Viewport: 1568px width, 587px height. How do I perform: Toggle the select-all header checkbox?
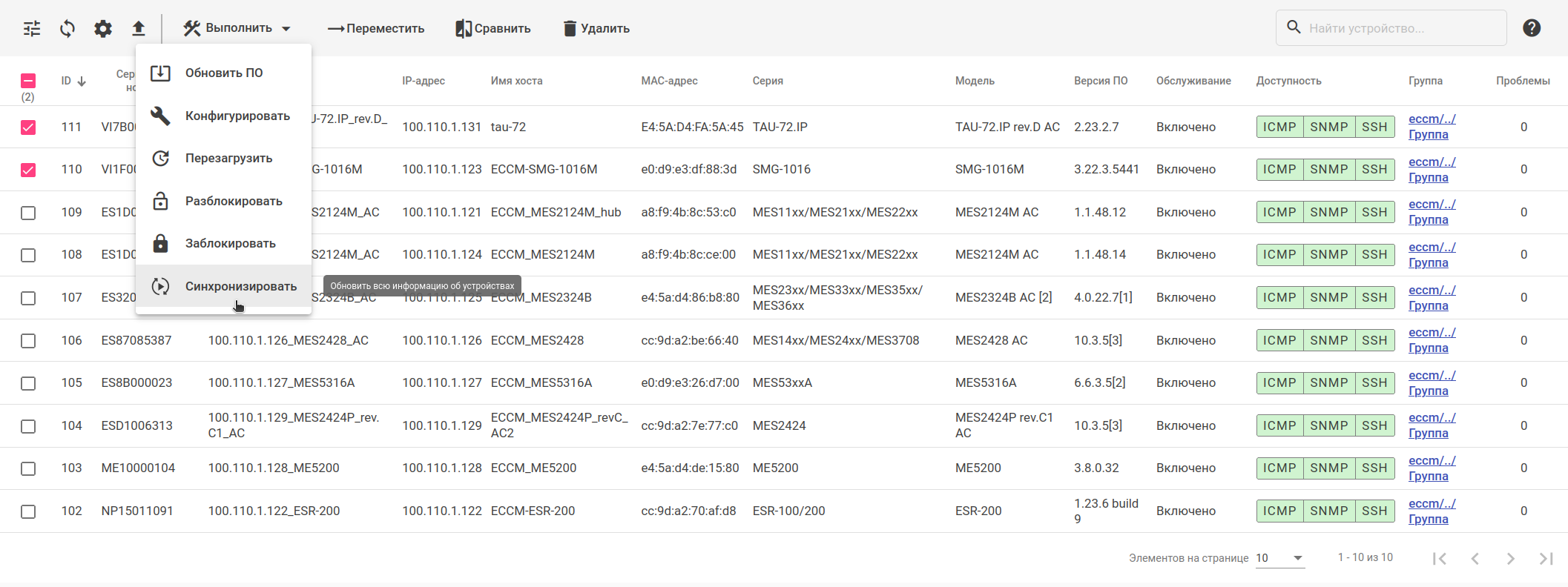(28, 81)
